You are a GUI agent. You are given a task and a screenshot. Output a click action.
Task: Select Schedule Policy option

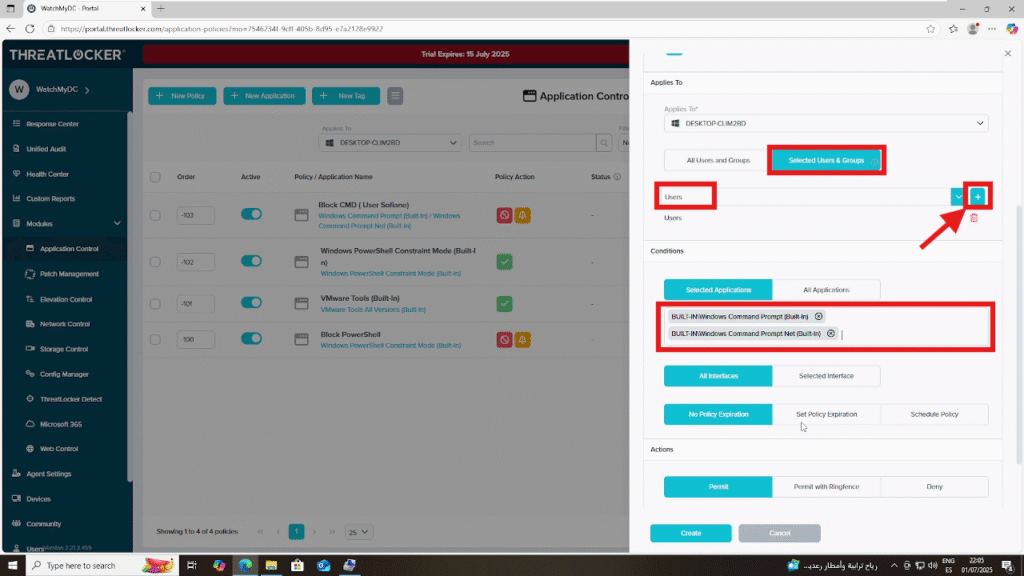pyautogui.click(x=934, y=414)
